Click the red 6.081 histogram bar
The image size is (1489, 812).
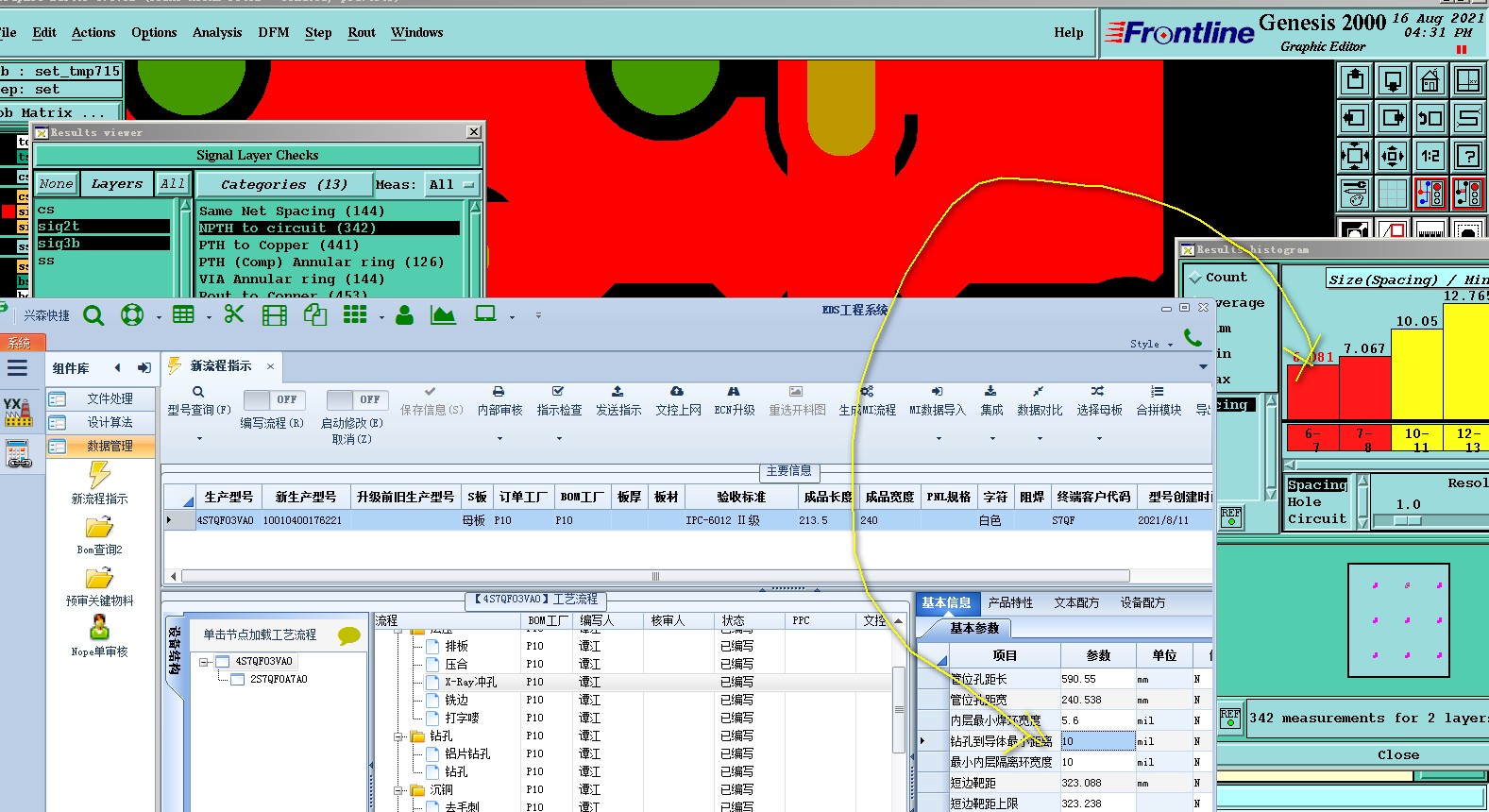[x=1312, y=392]
